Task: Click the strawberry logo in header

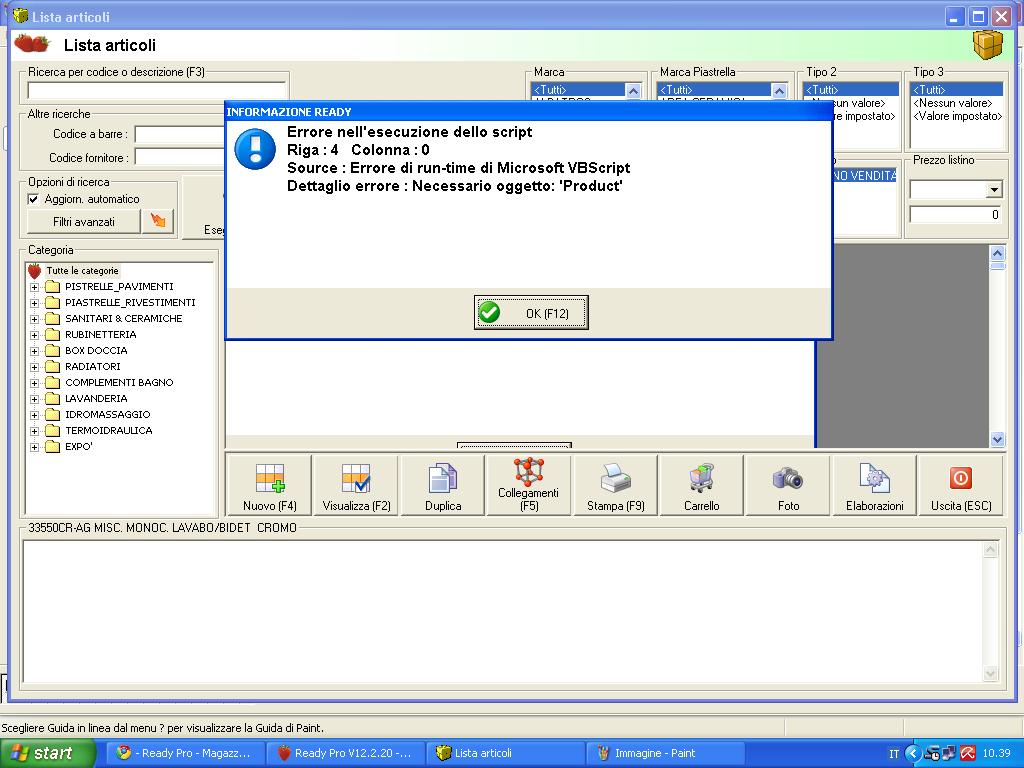Action: [31, 44]
